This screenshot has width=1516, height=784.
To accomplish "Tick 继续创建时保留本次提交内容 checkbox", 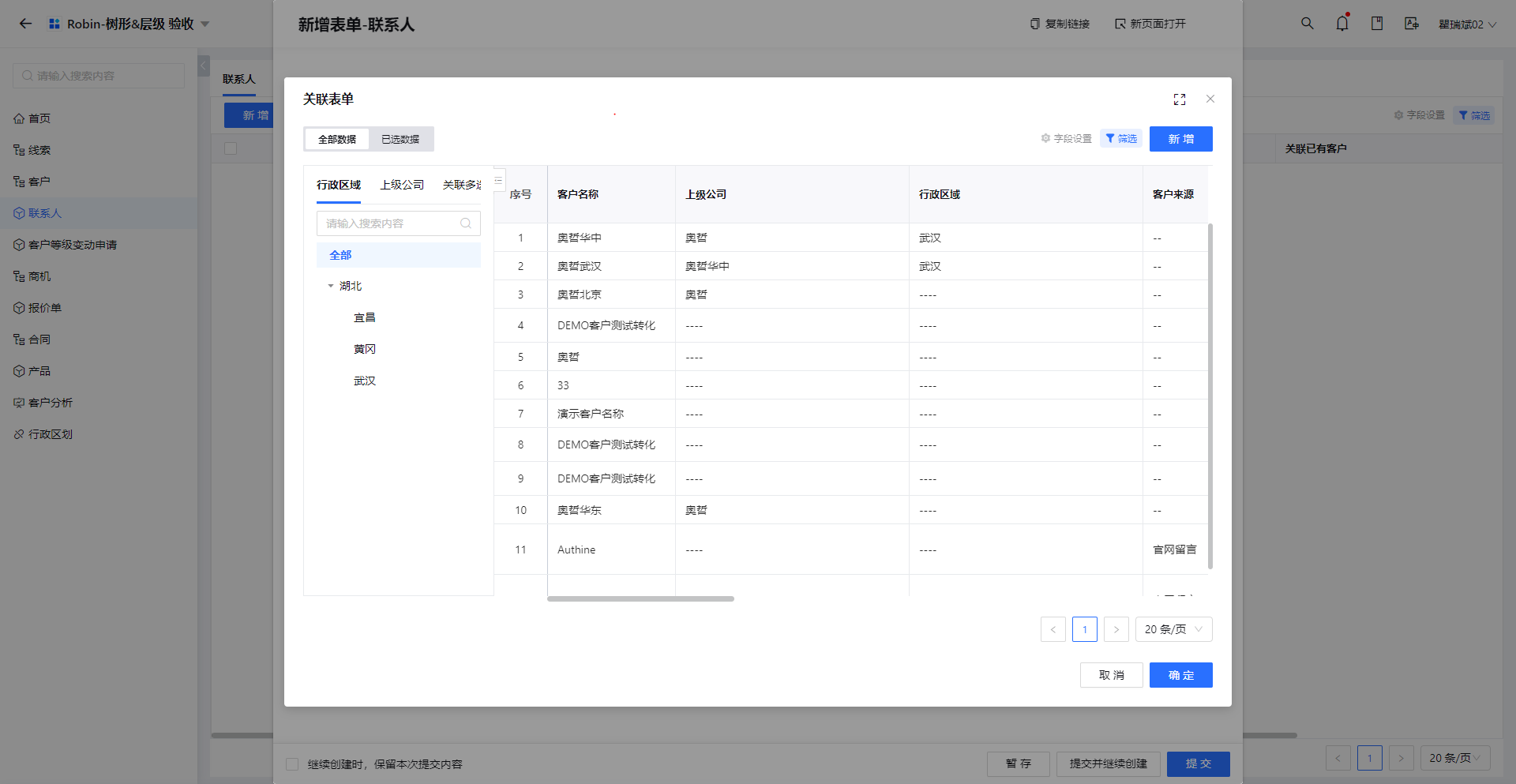I will point(292,764).
